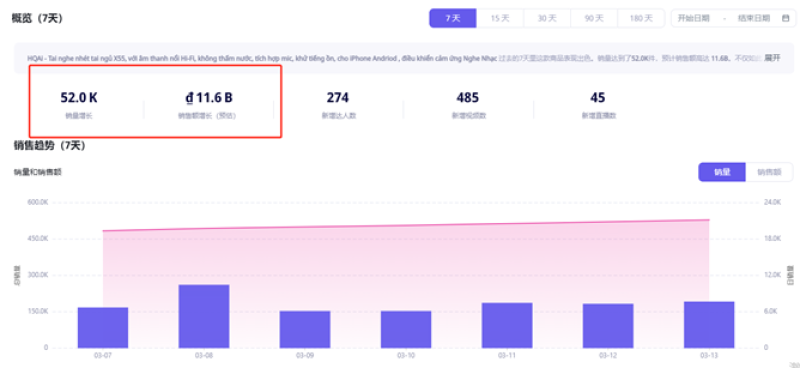This screenshot has width=800, height=368.
Task: Click the 新增视频数 label
Action: pos(469,116)
